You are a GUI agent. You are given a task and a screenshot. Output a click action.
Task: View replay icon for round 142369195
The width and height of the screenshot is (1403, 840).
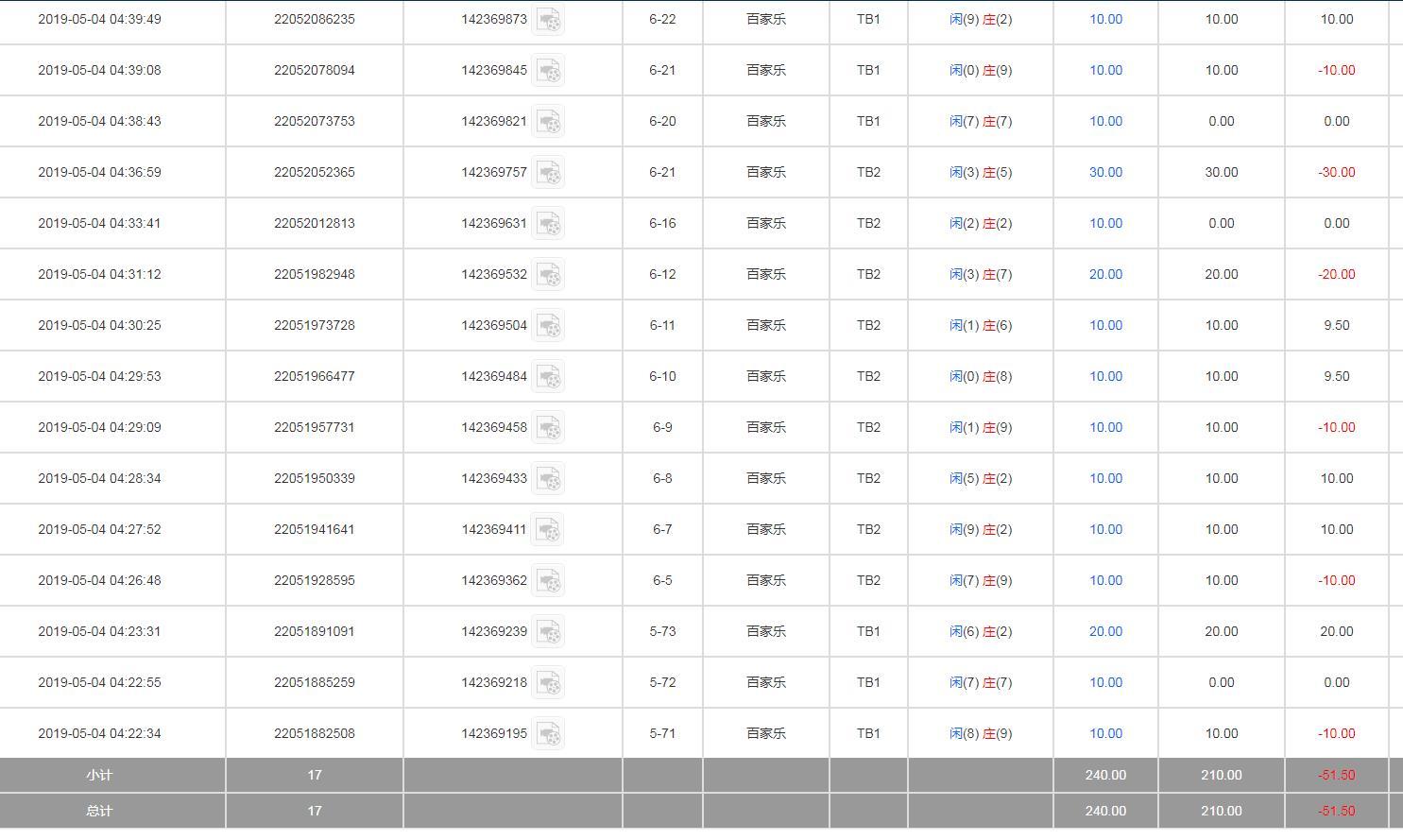click(x=548, y=734)
